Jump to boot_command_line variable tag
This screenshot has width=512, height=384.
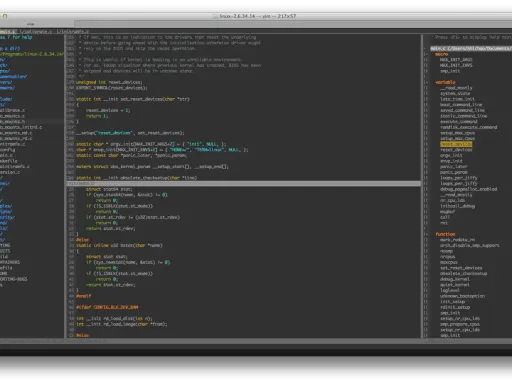coord(461,104)
